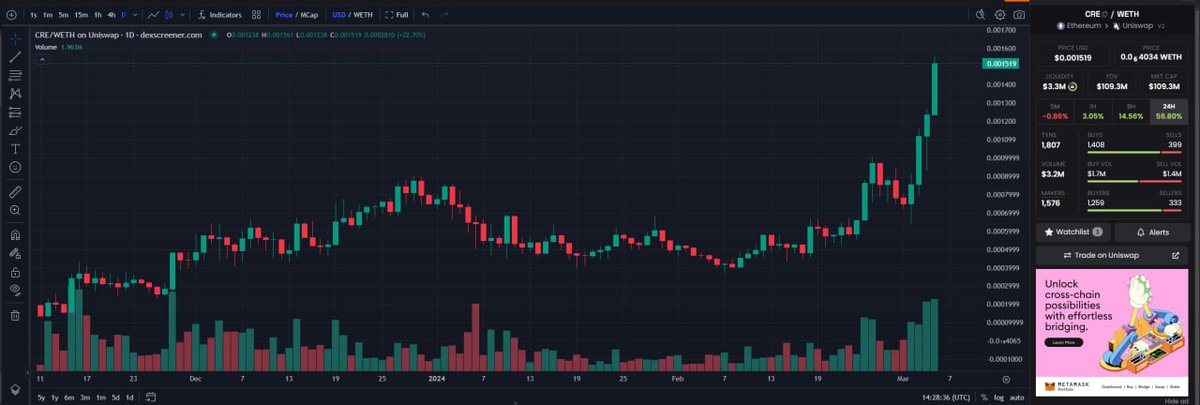Screen dimensions: 1200x405
Task: Open the Indicators menu
Action: tap(219, 15)
